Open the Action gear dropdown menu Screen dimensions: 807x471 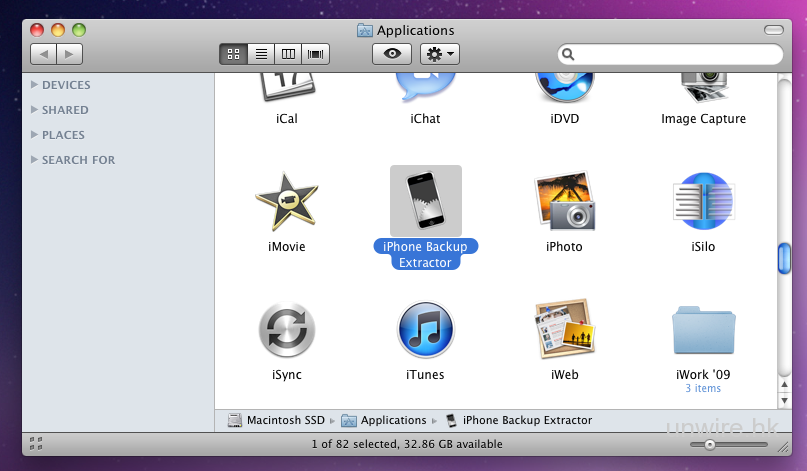pyautogui.click(x=440, y=54)
